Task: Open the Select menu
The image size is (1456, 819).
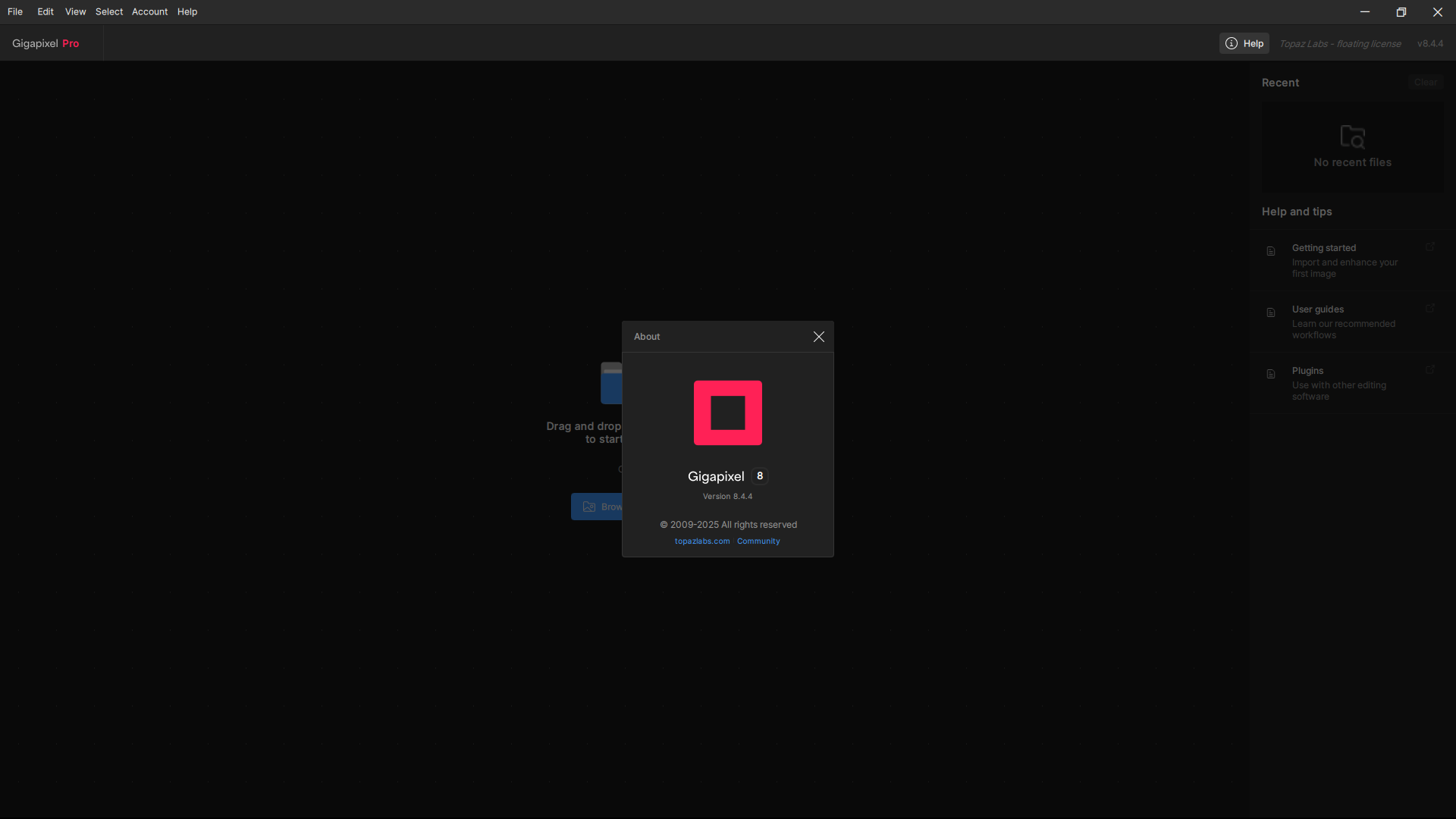Action: (109, 11)
